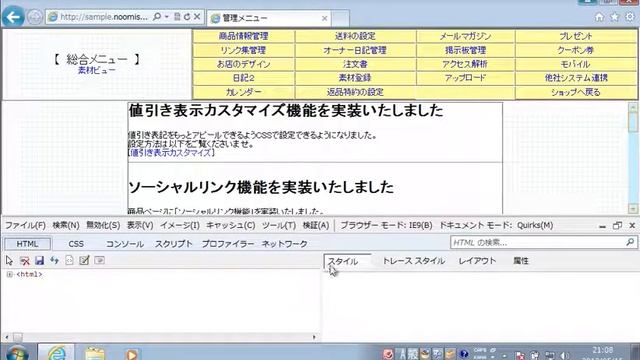Open ドキュメント モード: Quirks(M) menu
Viewport: 640px width, 360px height.
pos(496,225)
